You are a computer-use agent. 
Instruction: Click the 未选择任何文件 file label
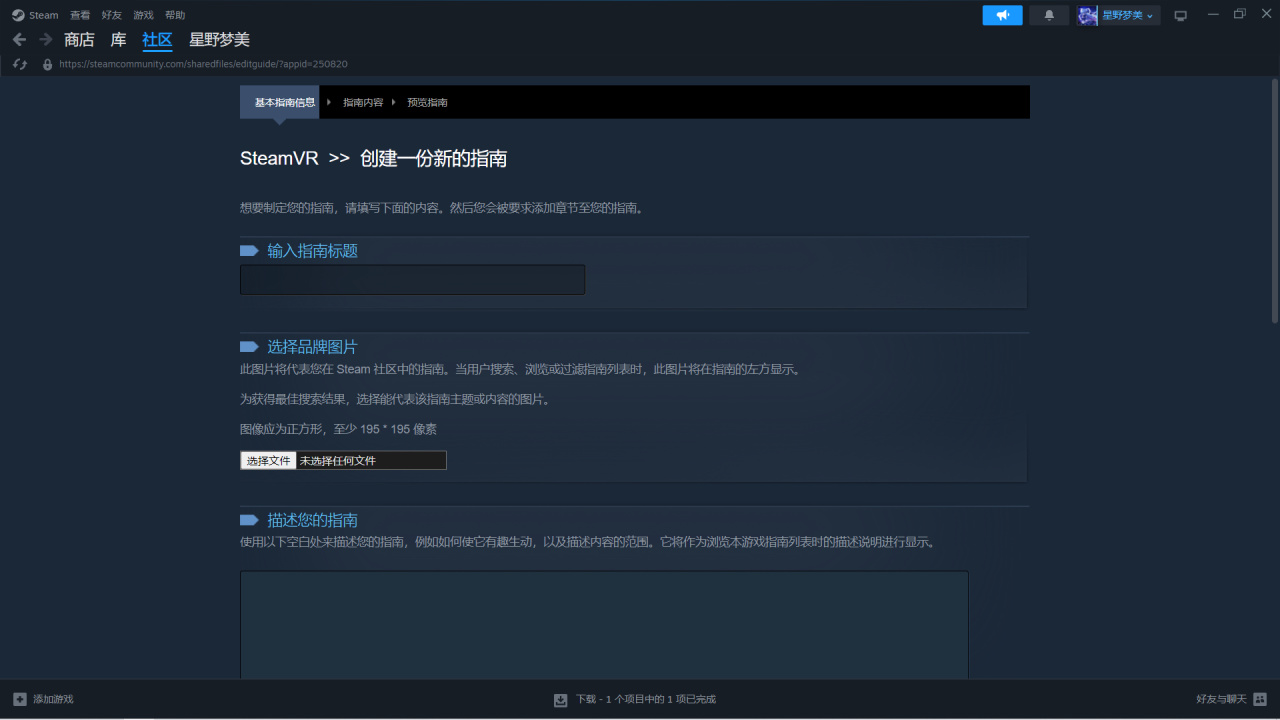[338, 461]
